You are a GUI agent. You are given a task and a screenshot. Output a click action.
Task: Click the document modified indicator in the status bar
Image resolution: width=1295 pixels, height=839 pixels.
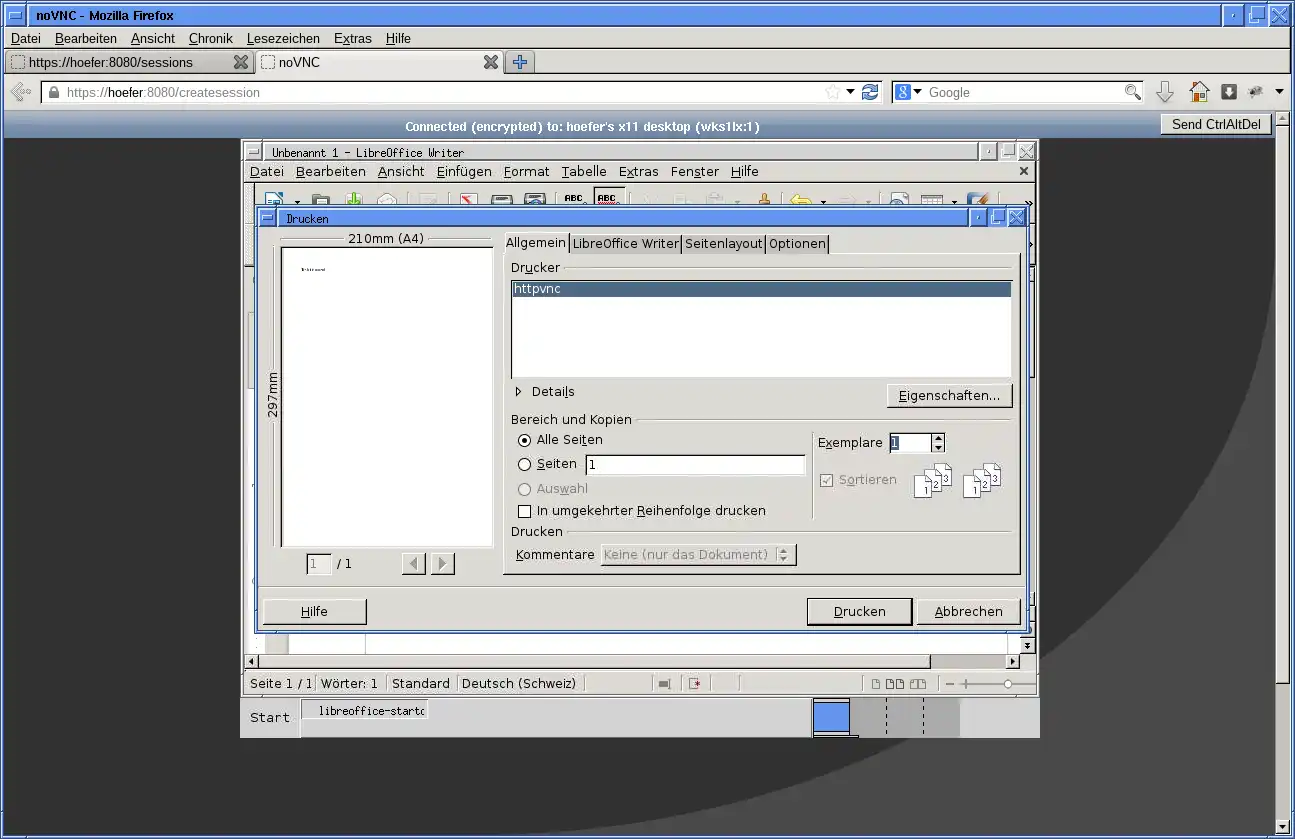[x=695, y=684]
